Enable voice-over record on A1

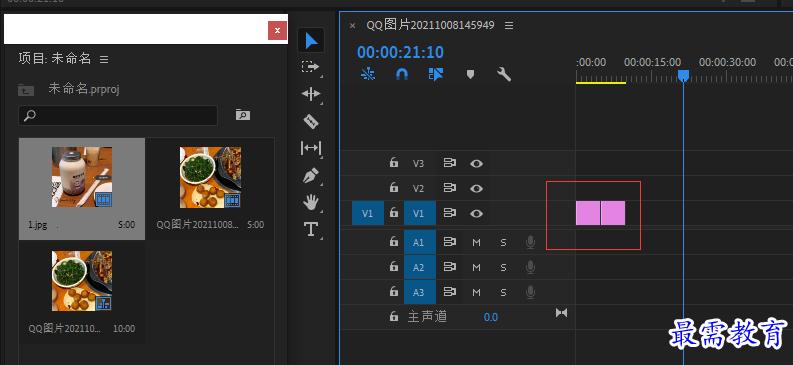pos(530,243)
